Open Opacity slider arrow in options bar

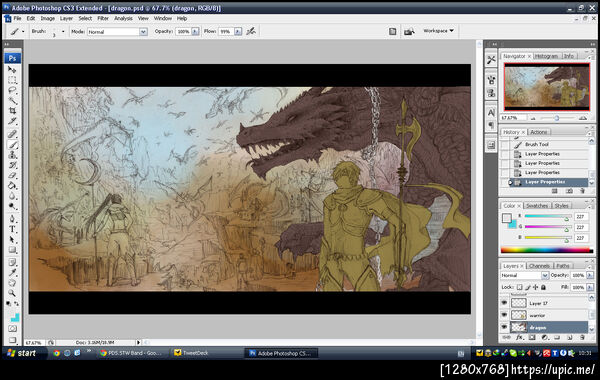195,32
